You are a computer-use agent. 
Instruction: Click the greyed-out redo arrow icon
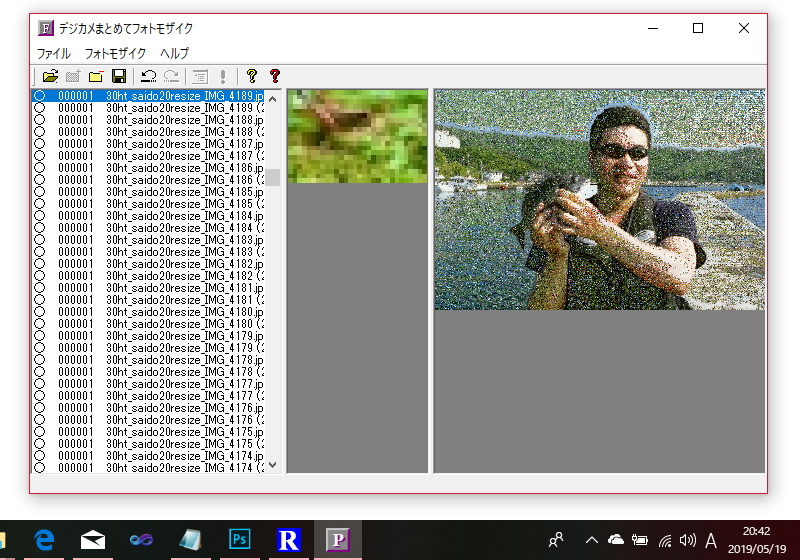pos(171,77)
